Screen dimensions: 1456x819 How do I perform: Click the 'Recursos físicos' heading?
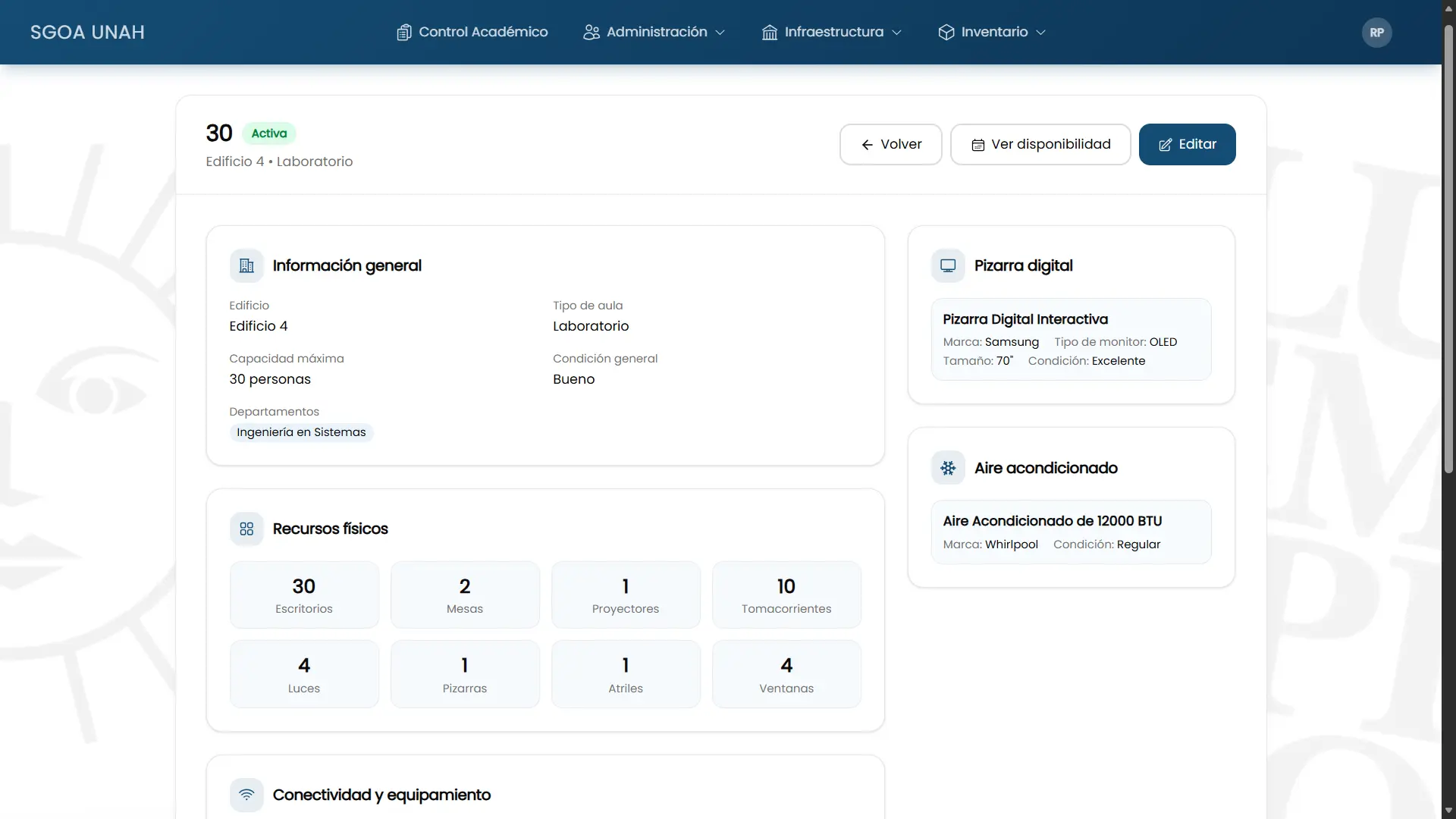(x=331, y=529)
